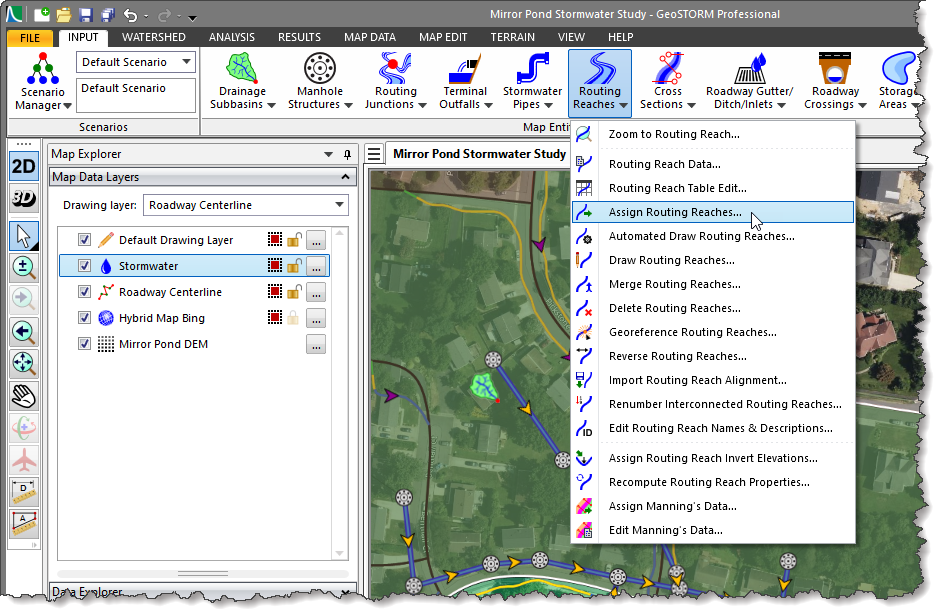
Task: Switch to the WATERSHED ribbon tab
Action: 154,36
